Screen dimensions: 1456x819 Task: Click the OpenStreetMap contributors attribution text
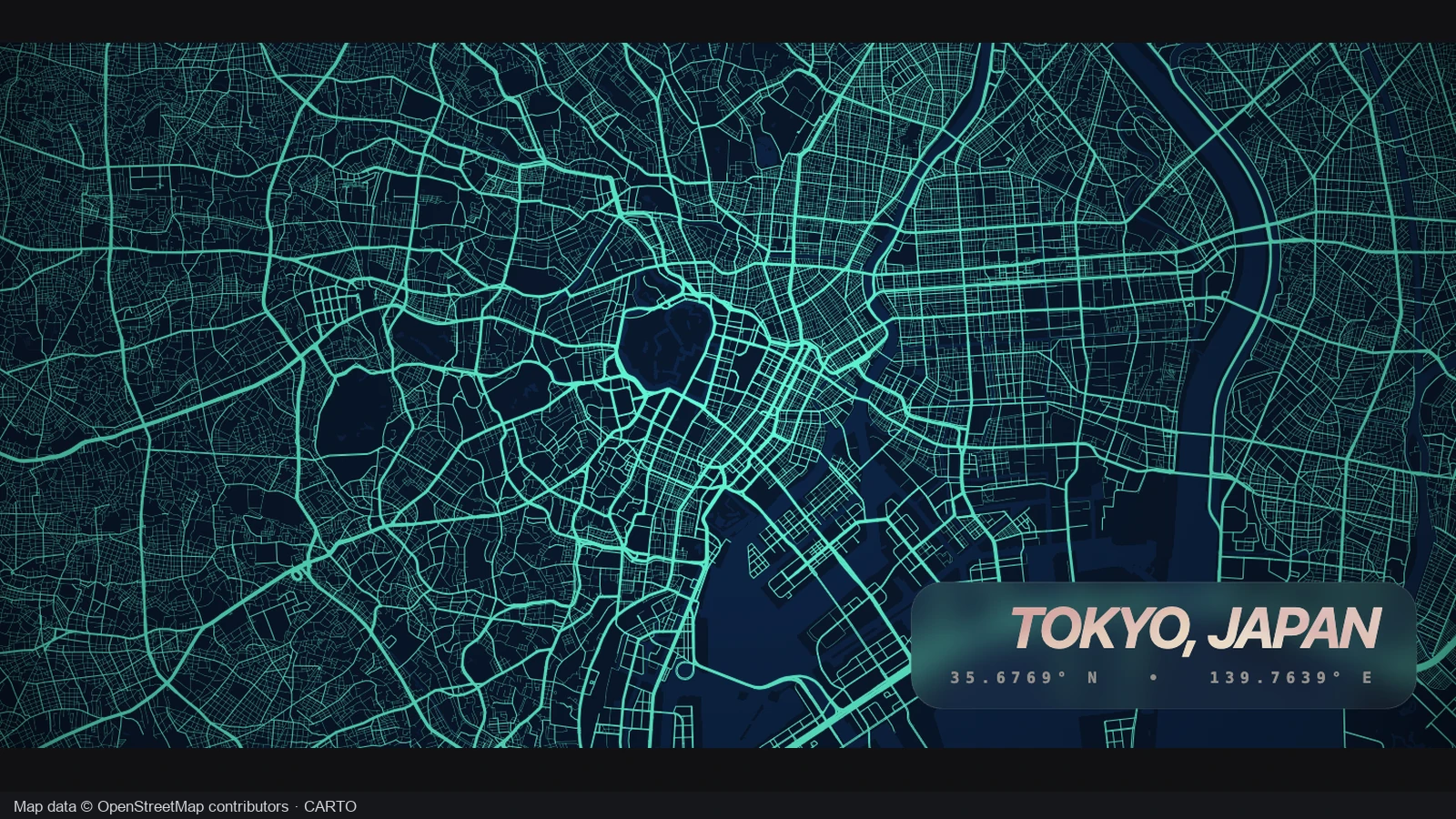point(193,806)
